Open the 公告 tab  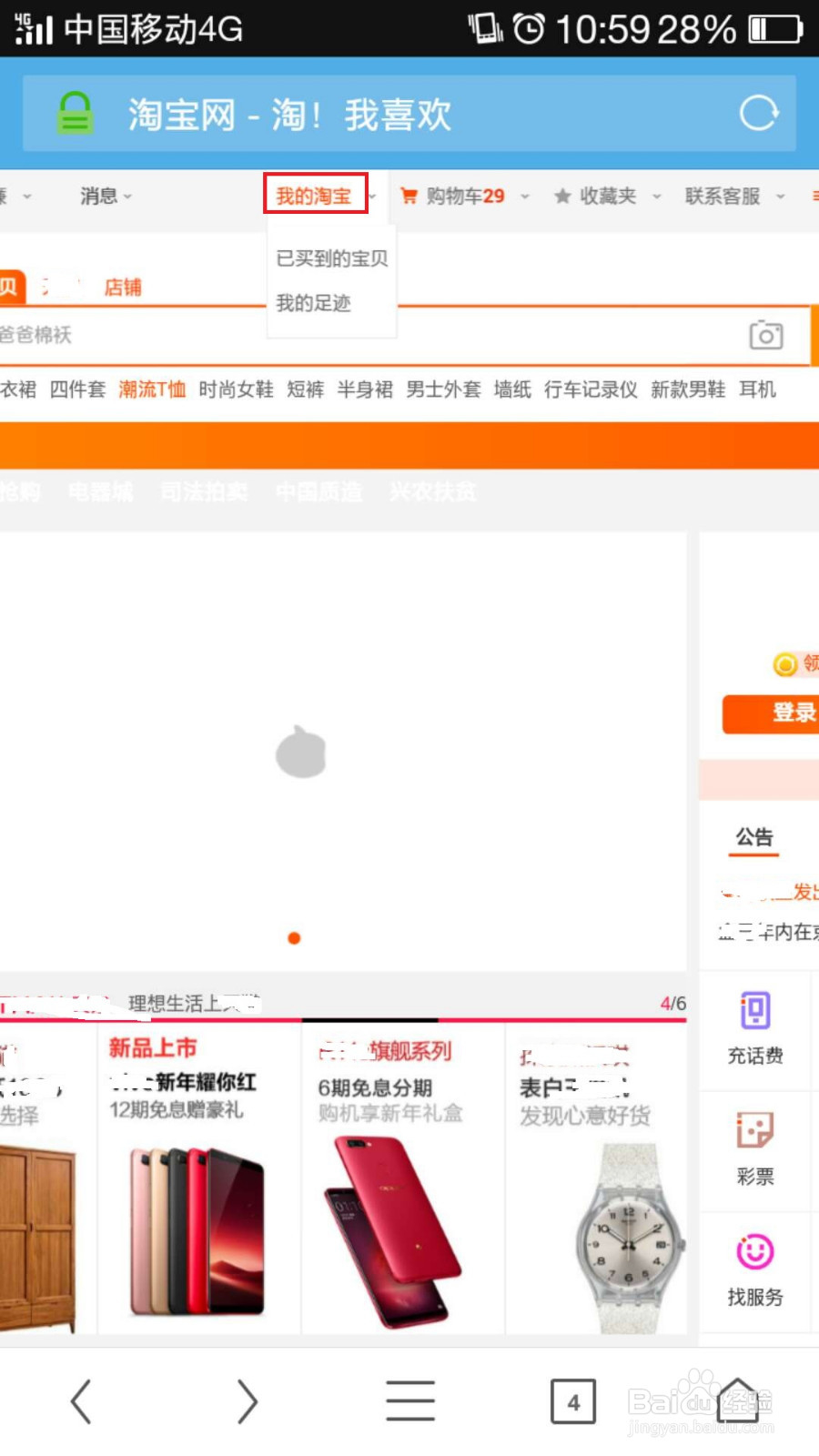click(x=754, y=836)
